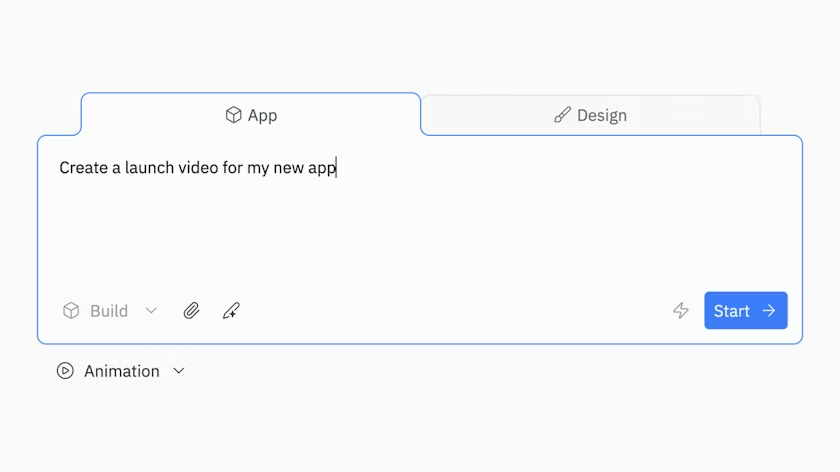840x472 pixels.
Task: Switch to the Design tab
Action: (590, 115)
